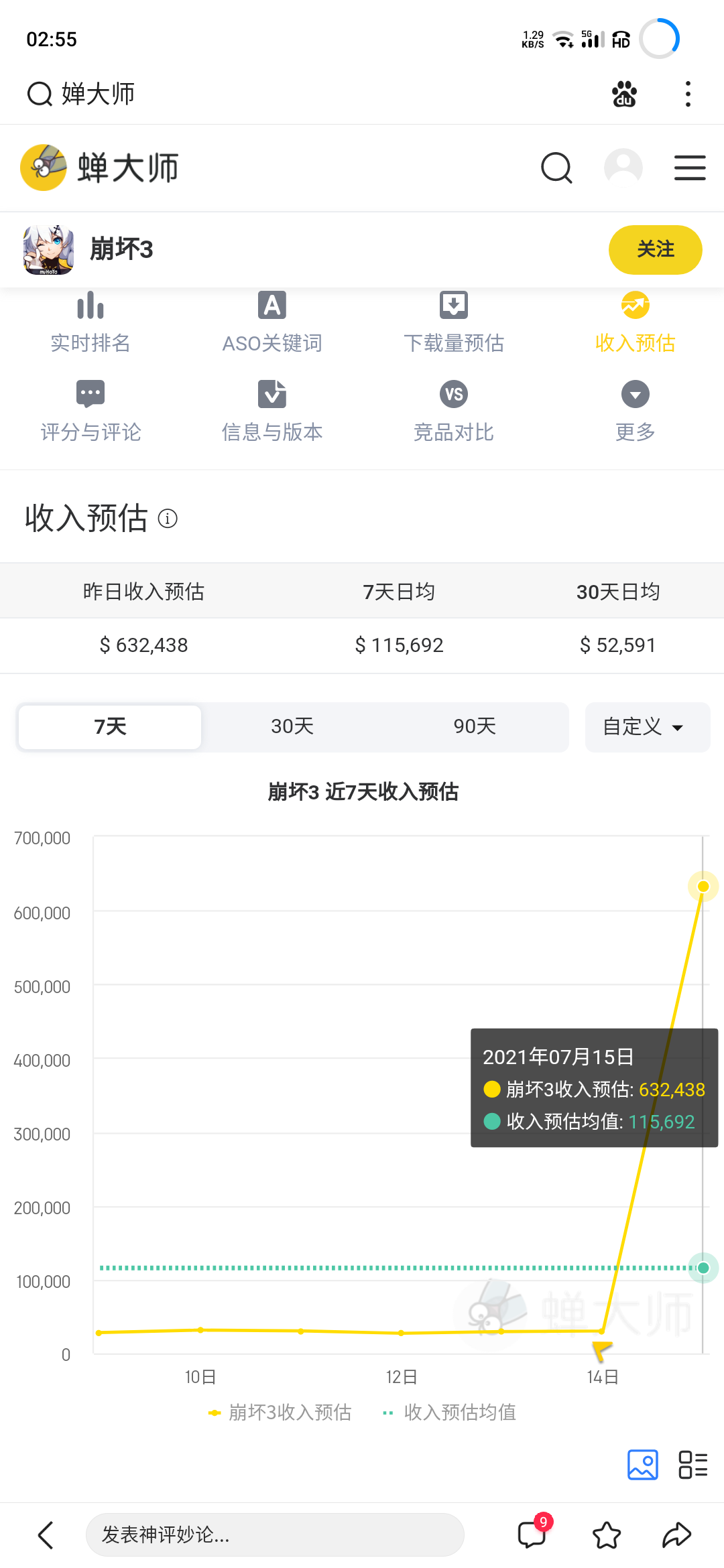Toggle 收入预估均值 legend series
This screenshot has width=724, height=1568.
coord(449,1413)
